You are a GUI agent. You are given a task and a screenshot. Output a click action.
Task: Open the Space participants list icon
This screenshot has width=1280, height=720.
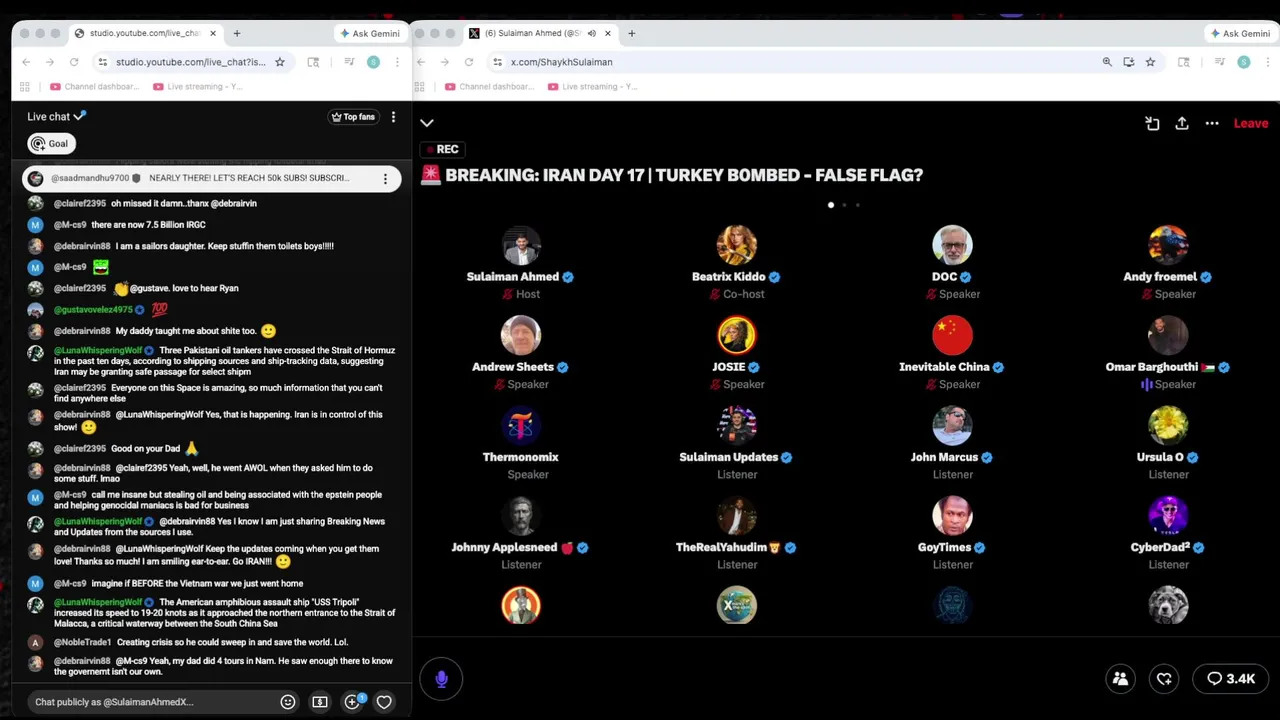(1120, 679)
